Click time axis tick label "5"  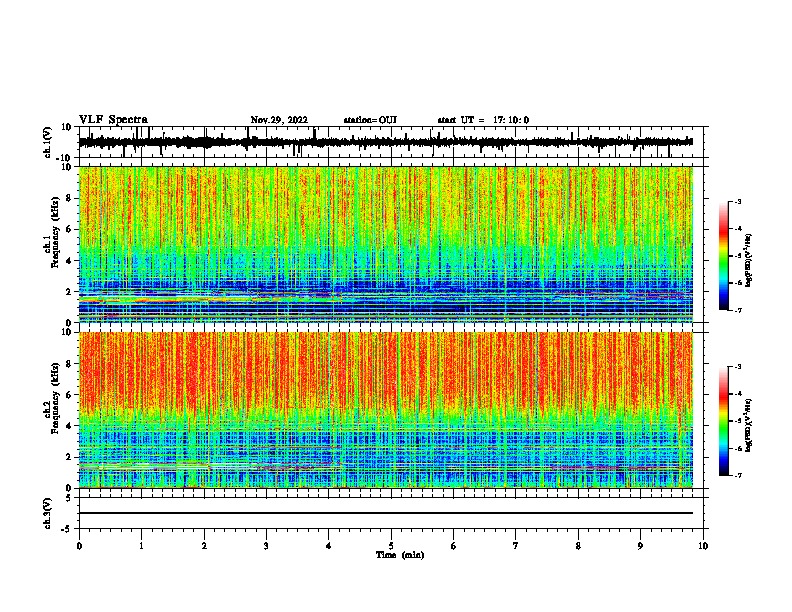391,546
